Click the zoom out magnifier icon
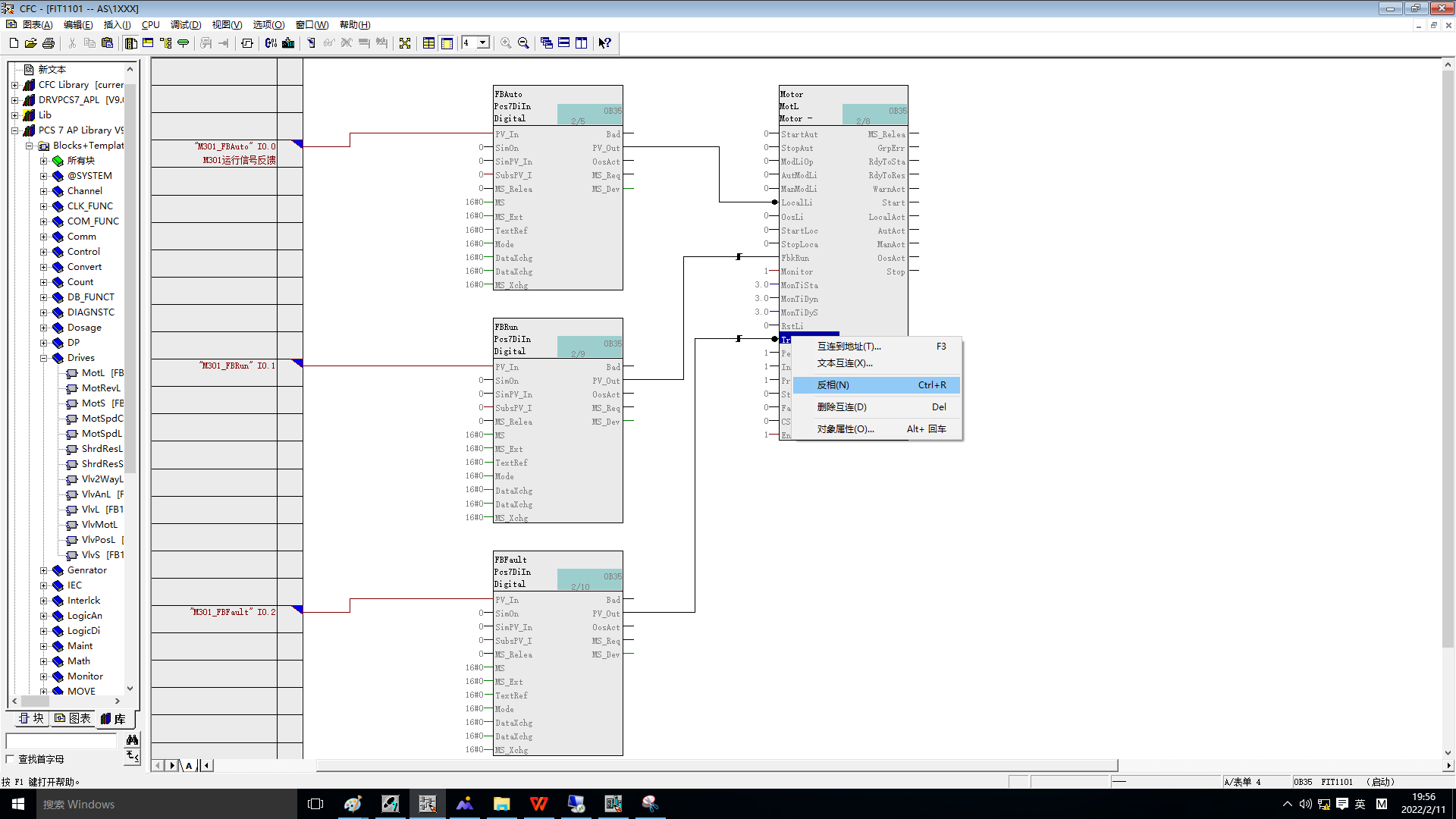 tap(523, 43)
